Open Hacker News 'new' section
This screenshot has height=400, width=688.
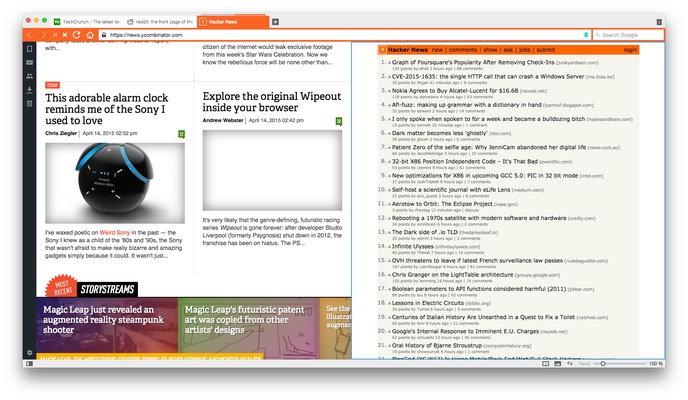tap(437, 50)
